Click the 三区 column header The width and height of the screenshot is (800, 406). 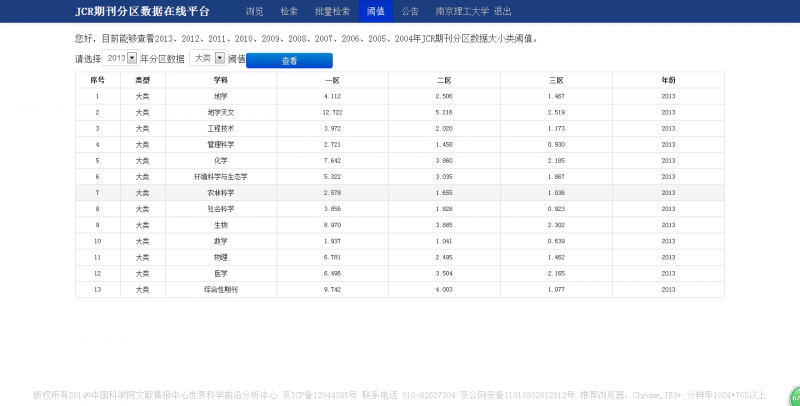[x=556, y=80]
